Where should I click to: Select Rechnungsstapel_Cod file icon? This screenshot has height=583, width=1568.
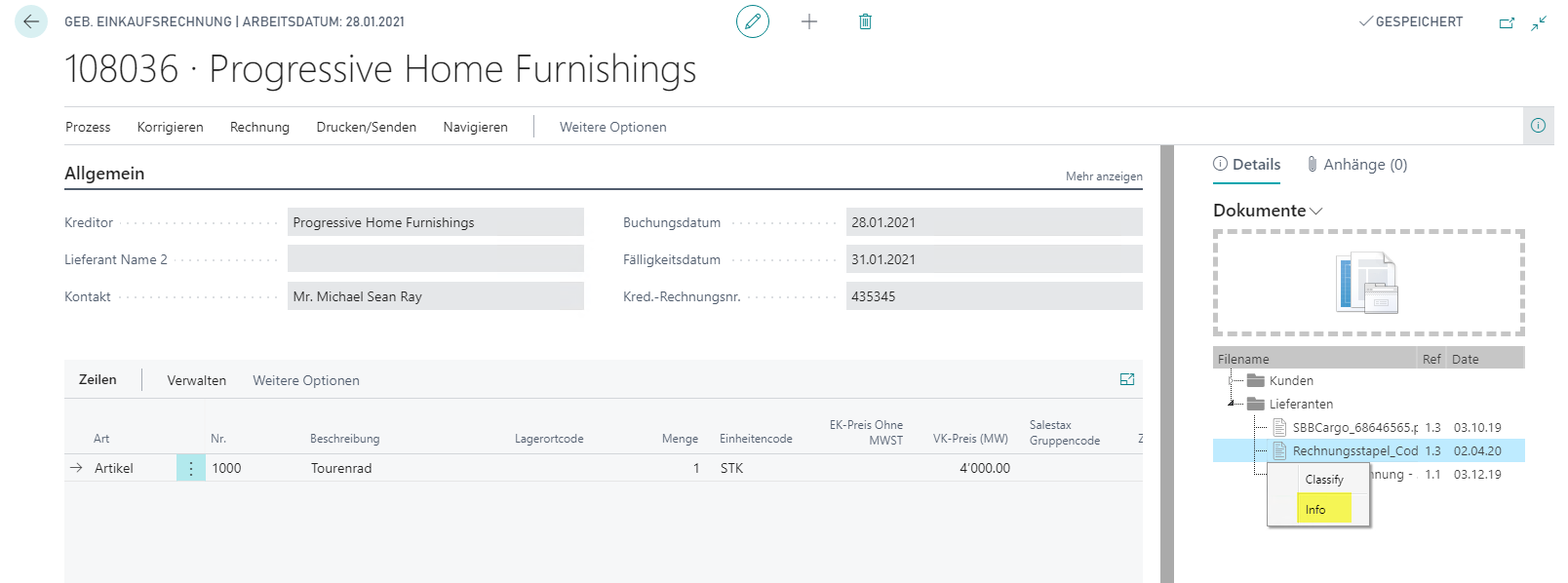(x=1279, y=450)
